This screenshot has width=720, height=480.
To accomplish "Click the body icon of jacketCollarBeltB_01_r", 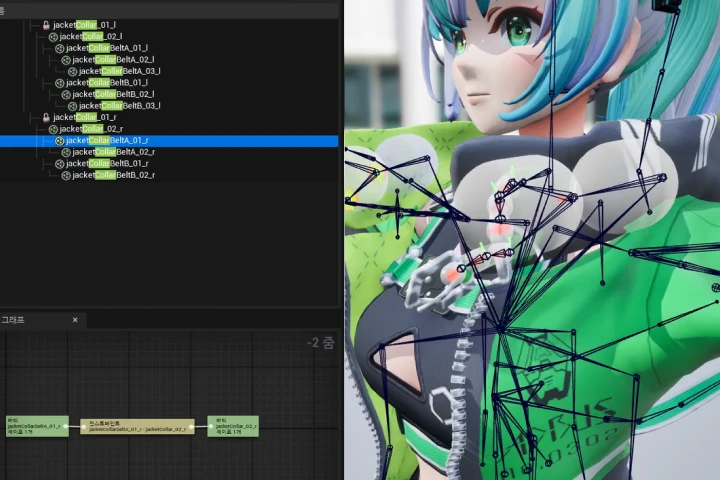I will click(59, 163).
